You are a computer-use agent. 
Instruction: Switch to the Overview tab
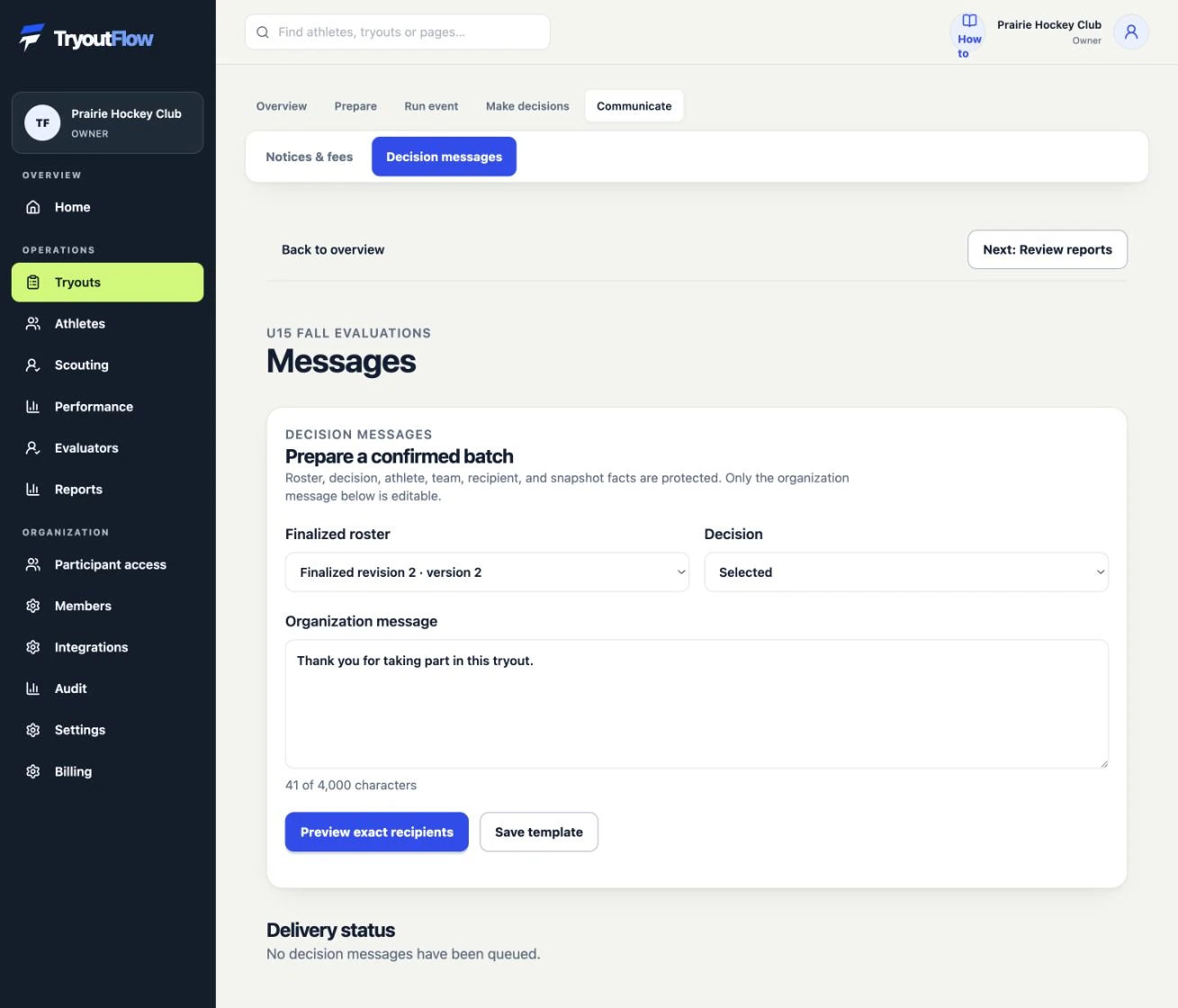282,106
